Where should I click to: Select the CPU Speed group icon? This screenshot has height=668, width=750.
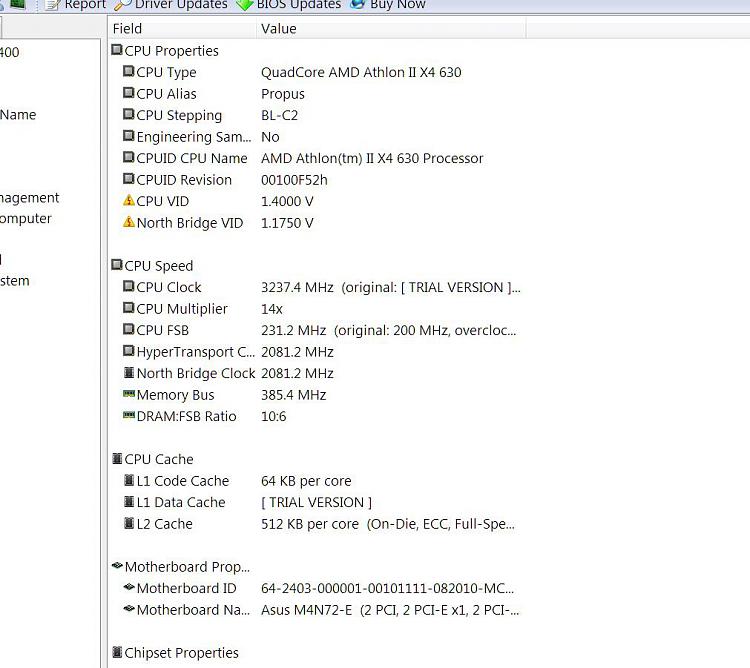coord(117,265)
